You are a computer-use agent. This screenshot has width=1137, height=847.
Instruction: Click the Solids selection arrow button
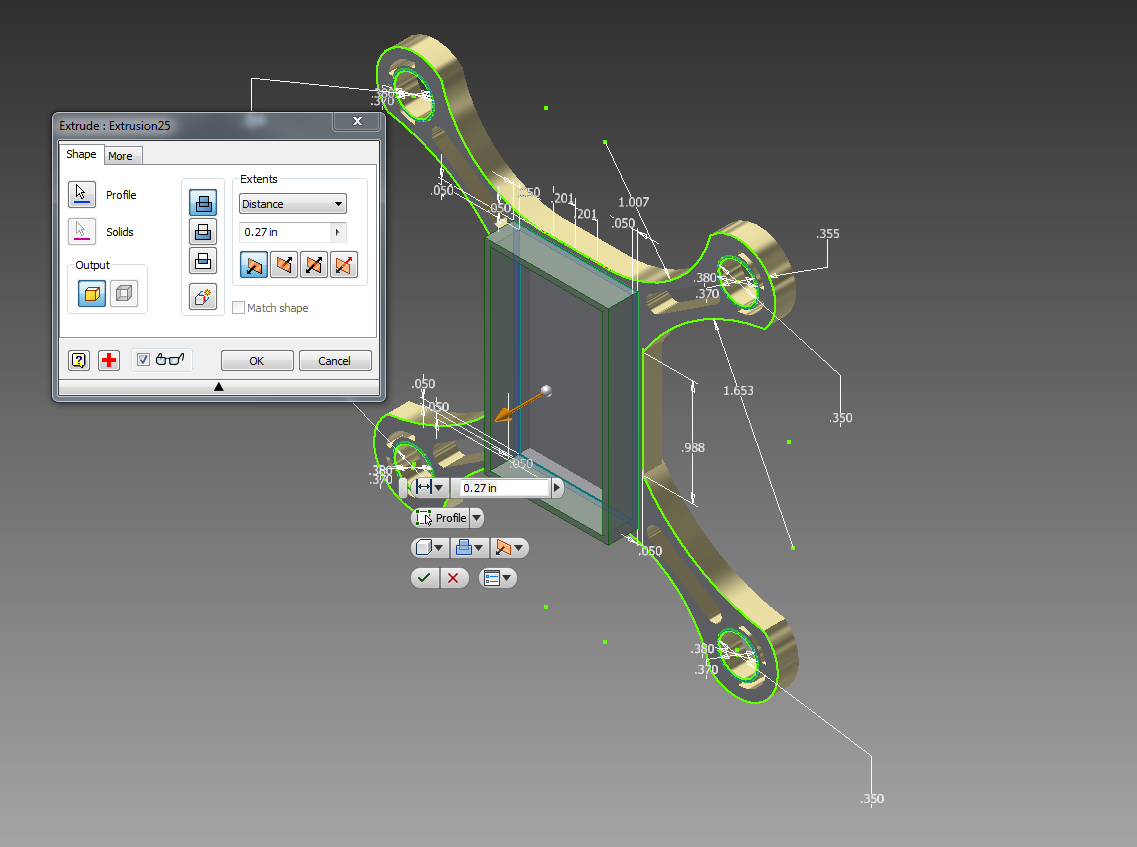pos(81,231)
